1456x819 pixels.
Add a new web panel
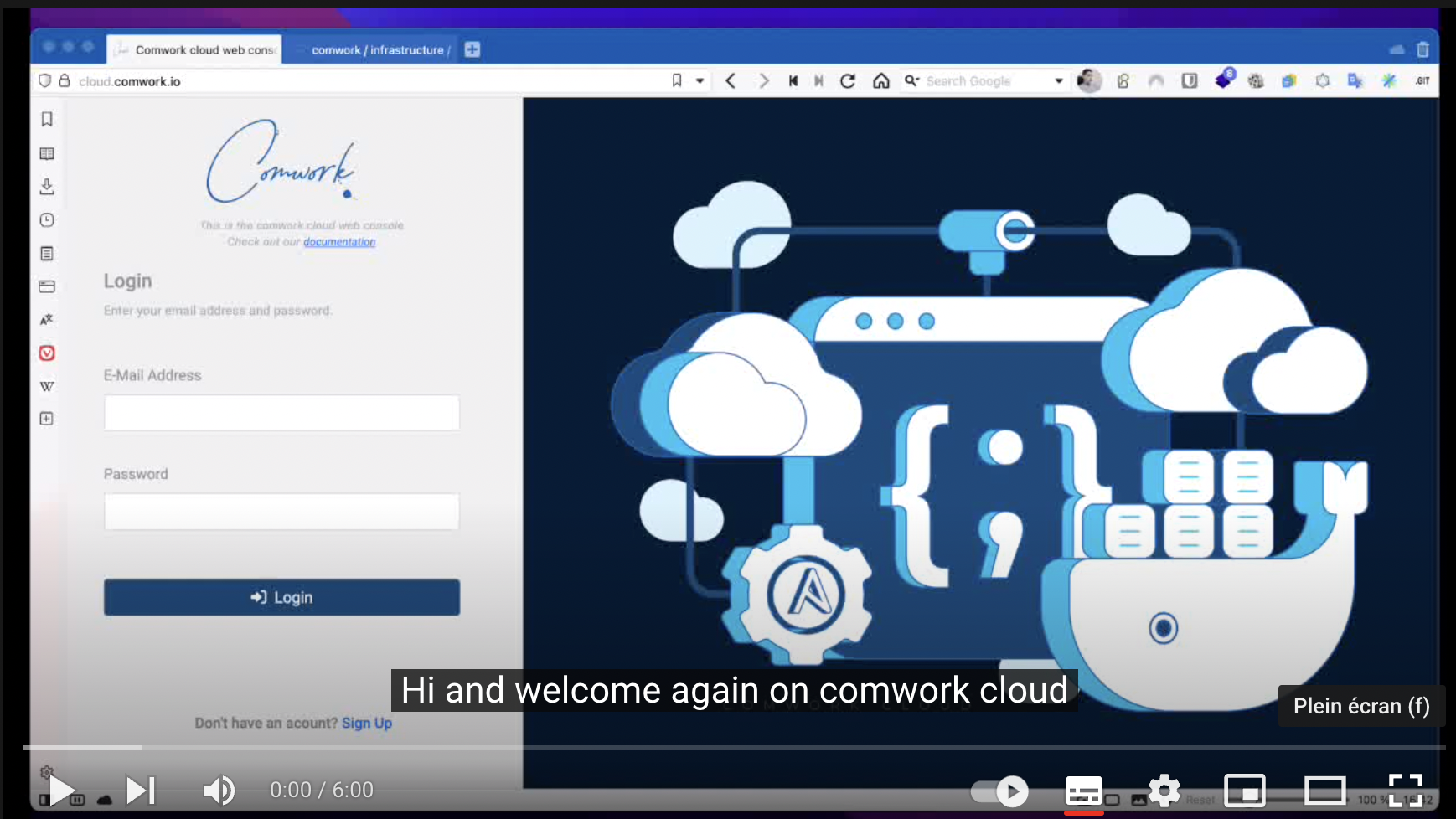47,418
